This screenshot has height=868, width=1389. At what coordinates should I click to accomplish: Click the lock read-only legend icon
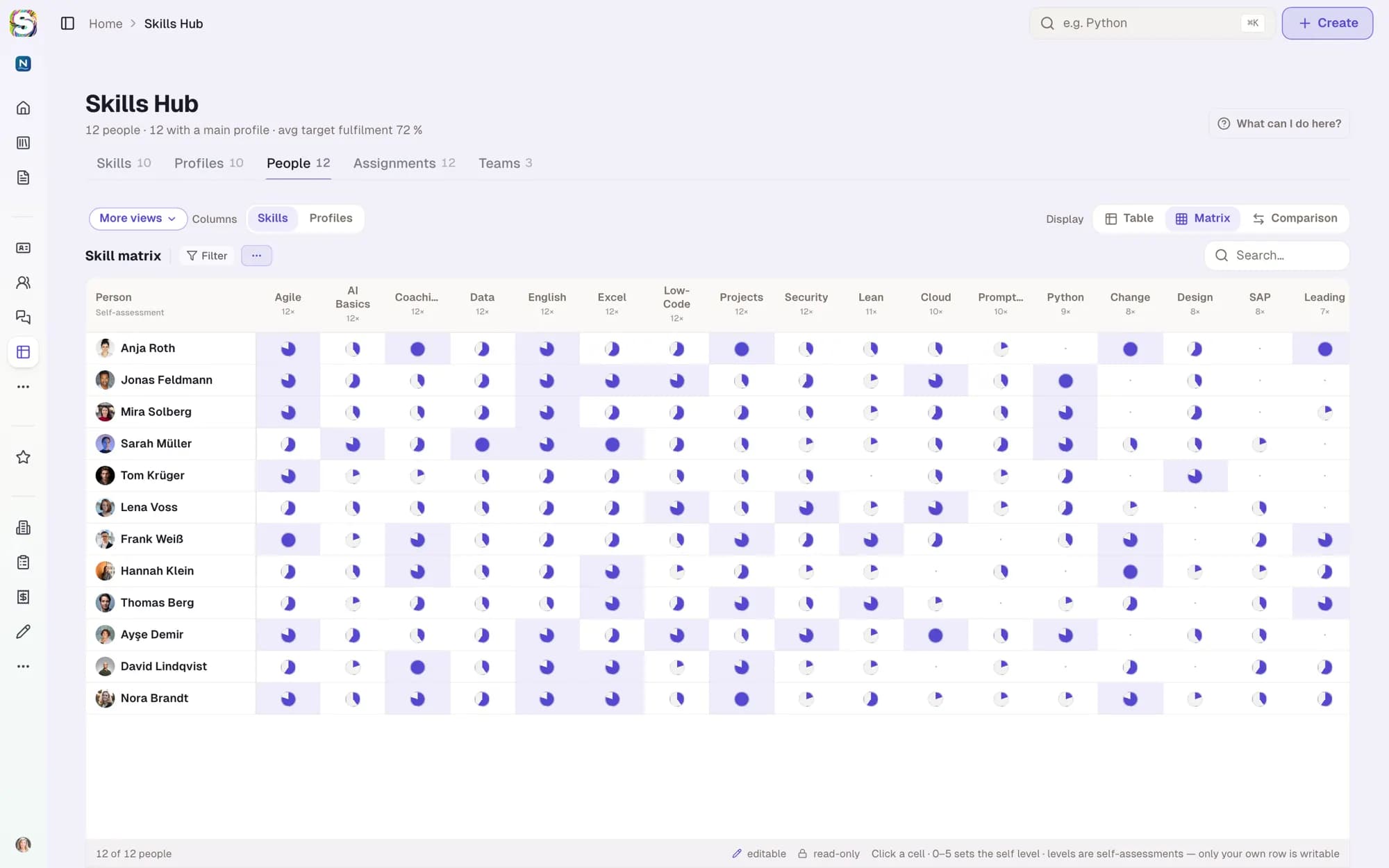point(802,853)
